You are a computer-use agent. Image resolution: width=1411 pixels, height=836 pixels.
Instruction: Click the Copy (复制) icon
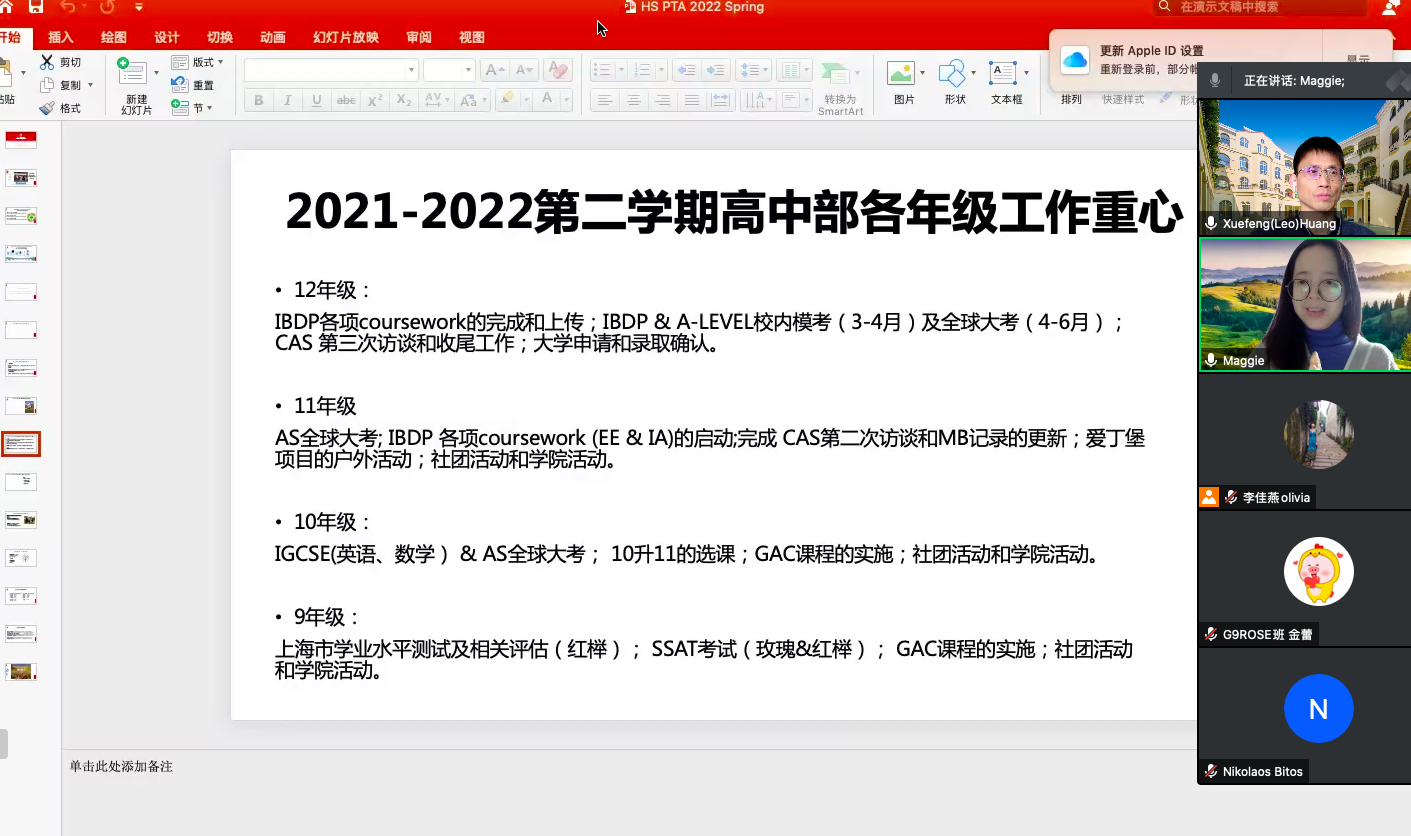pos(47,85)
